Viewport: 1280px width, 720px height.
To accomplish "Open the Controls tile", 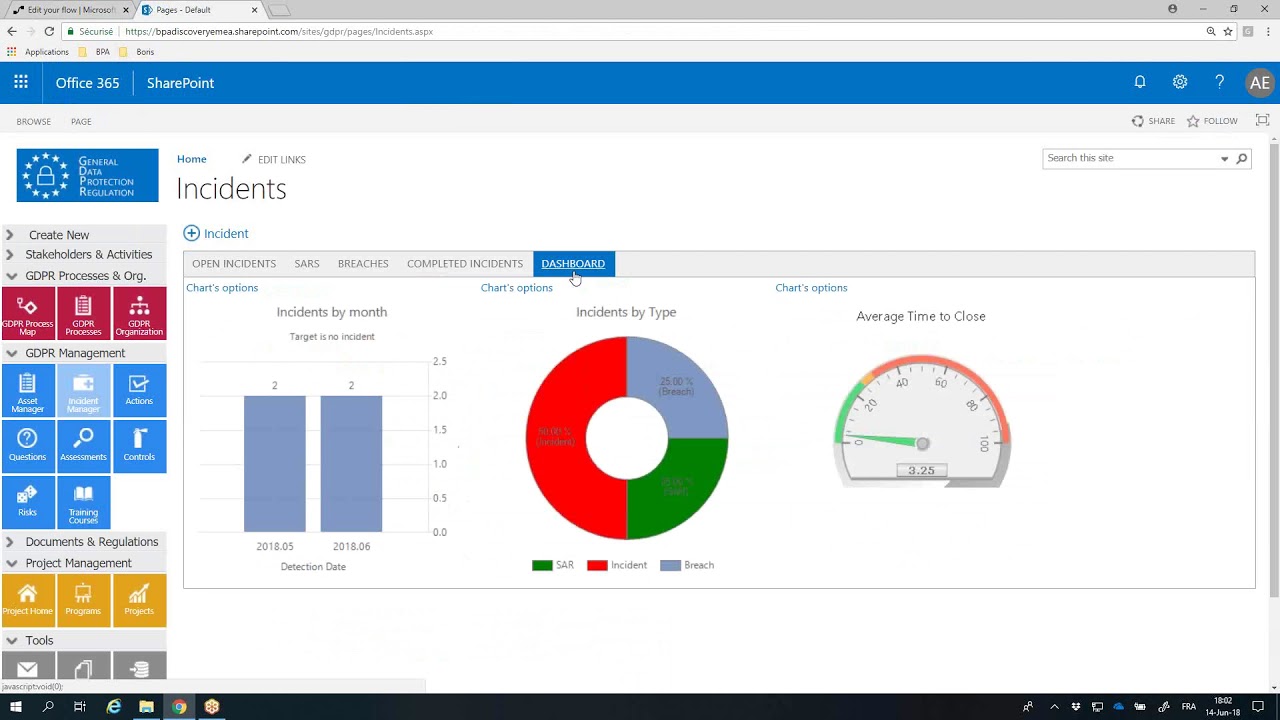I will (139, 447).
